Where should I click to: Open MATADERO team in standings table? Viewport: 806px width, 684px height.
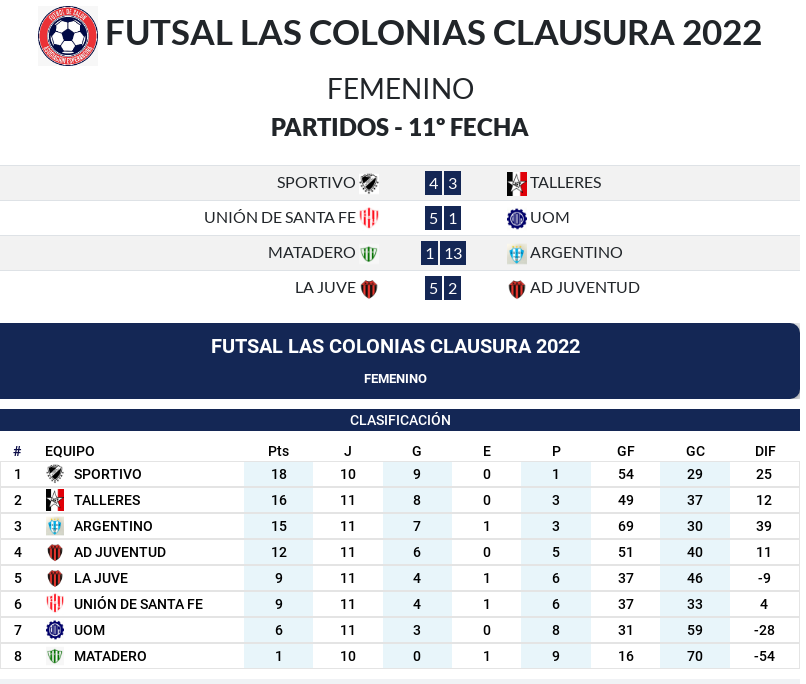110,656
